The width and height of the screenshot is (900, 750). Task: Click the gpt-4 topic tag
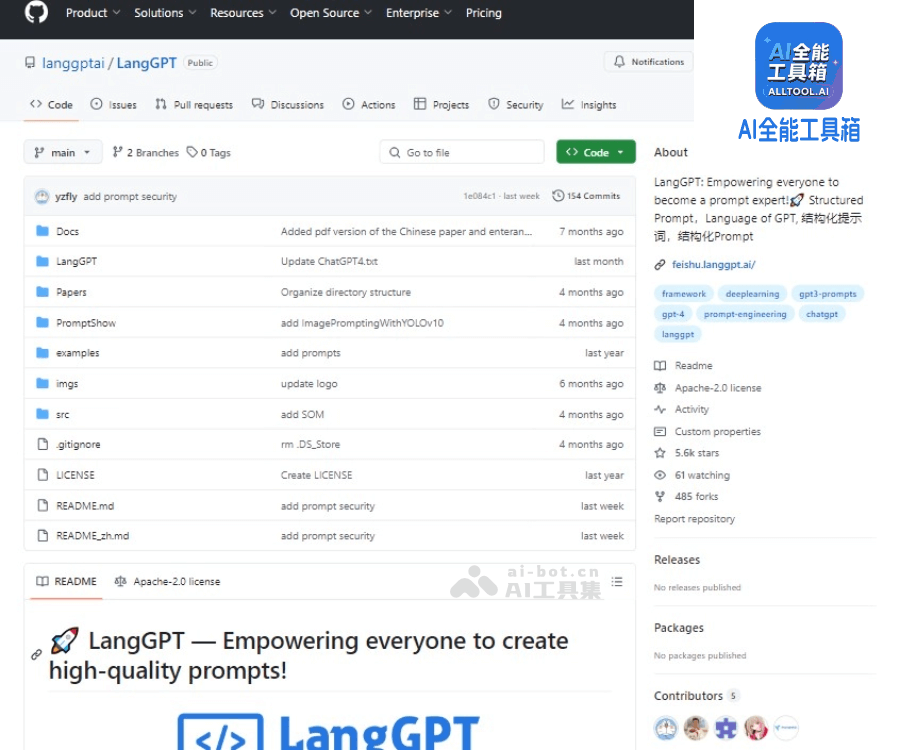click(x=673, y=314)
